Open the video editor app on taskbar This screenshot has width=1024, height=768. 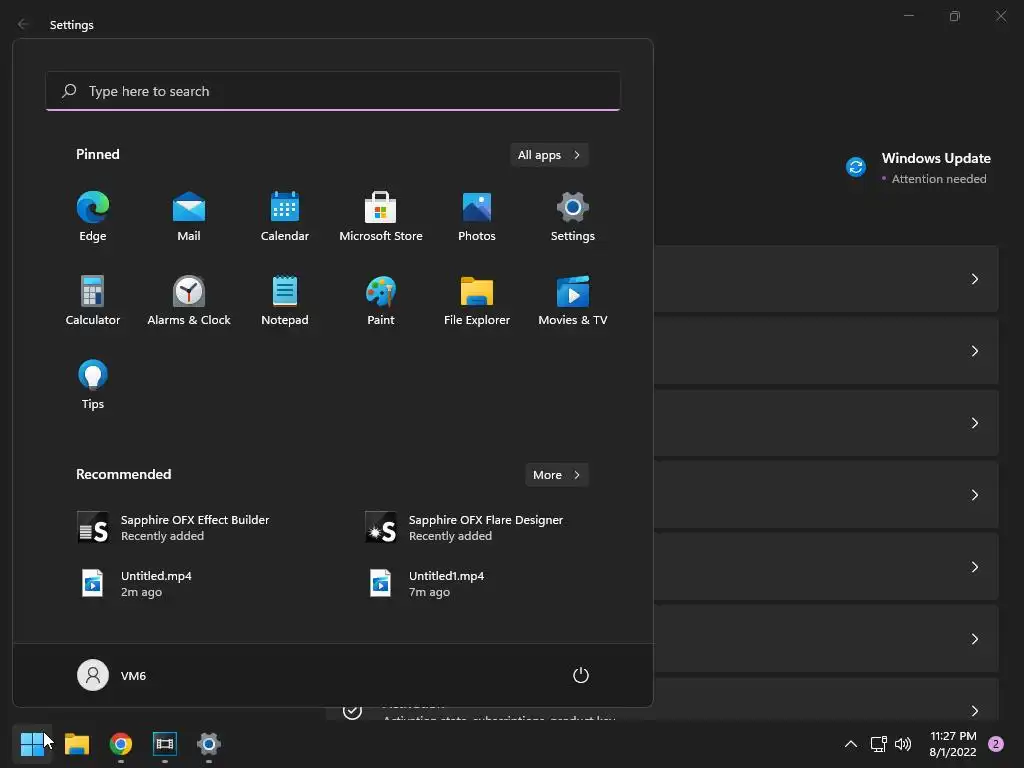coord(165,744)
